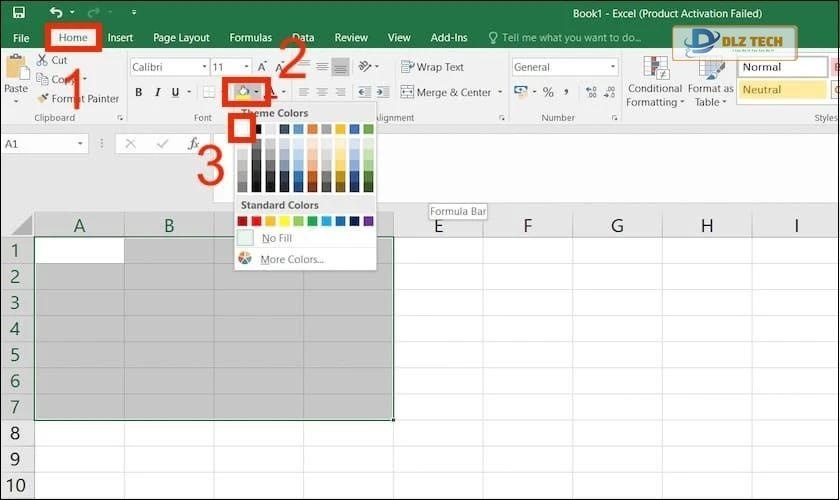
Task: Pick the yellow standard color swatch
Action: coord(285,221)
